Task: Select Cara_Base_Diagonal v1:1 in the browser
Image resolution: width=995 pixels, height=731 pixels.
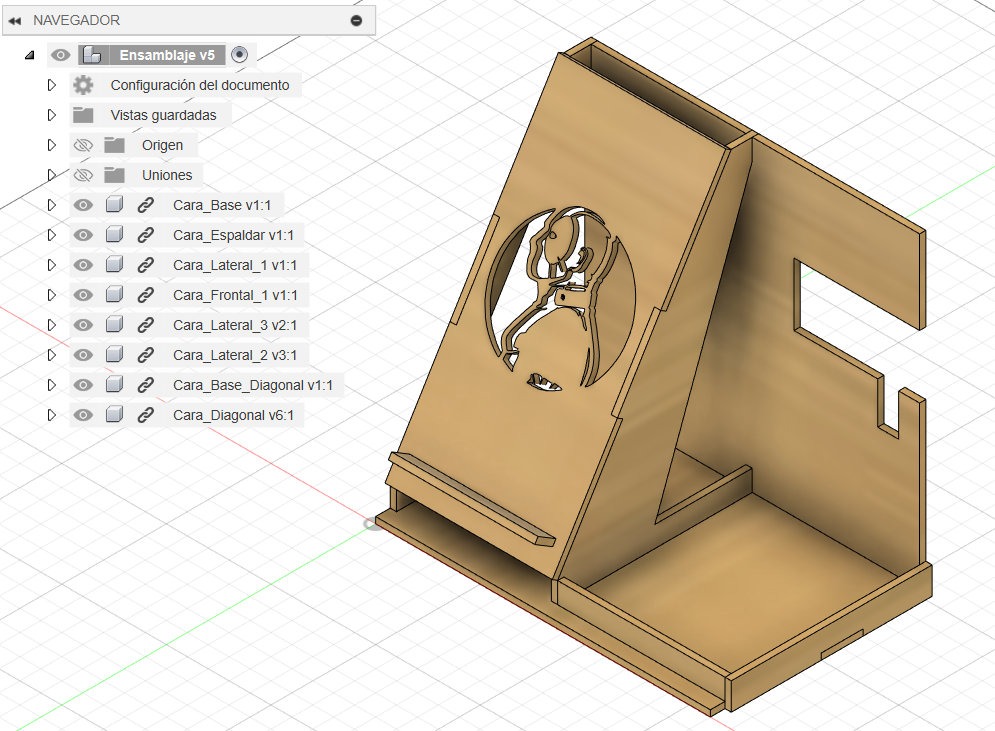Action: (x=253, y=385)
